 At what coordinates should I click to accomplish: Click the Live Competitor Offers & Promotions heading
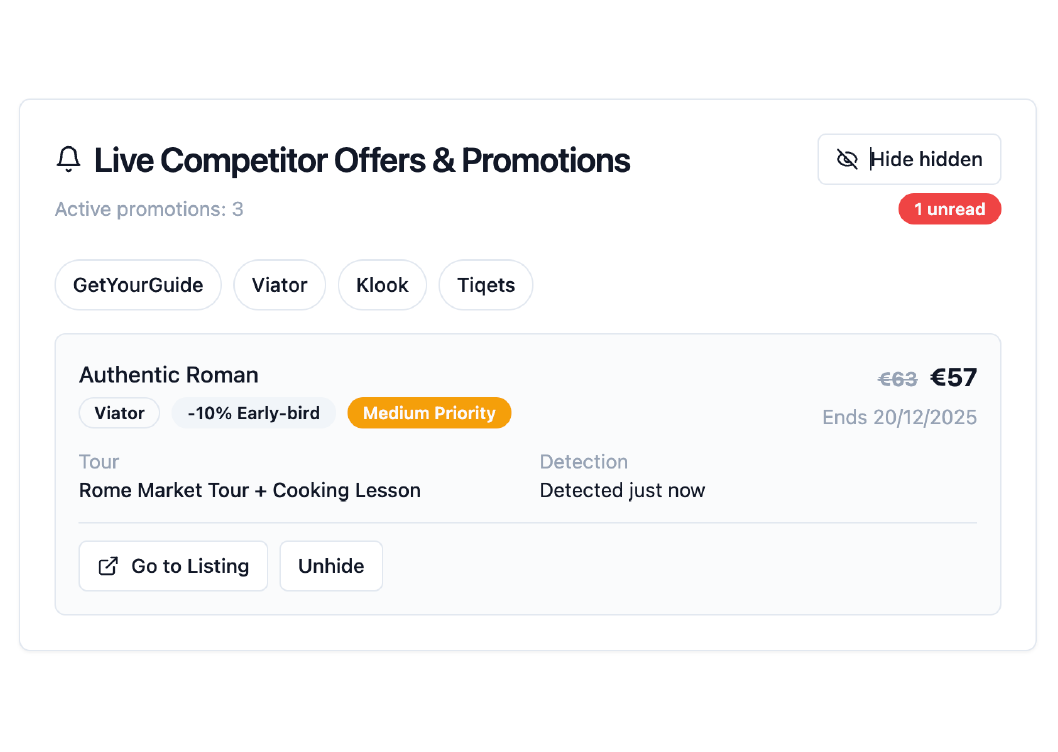click(362, 160)
